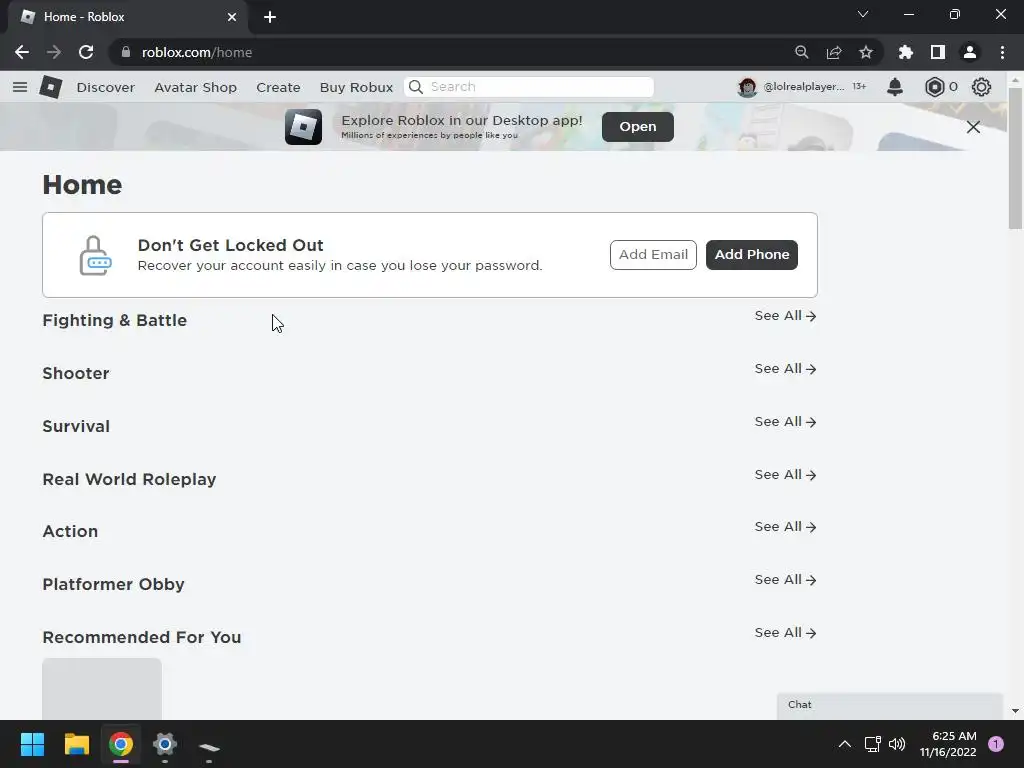Open the Chrome profile icon

970,52
